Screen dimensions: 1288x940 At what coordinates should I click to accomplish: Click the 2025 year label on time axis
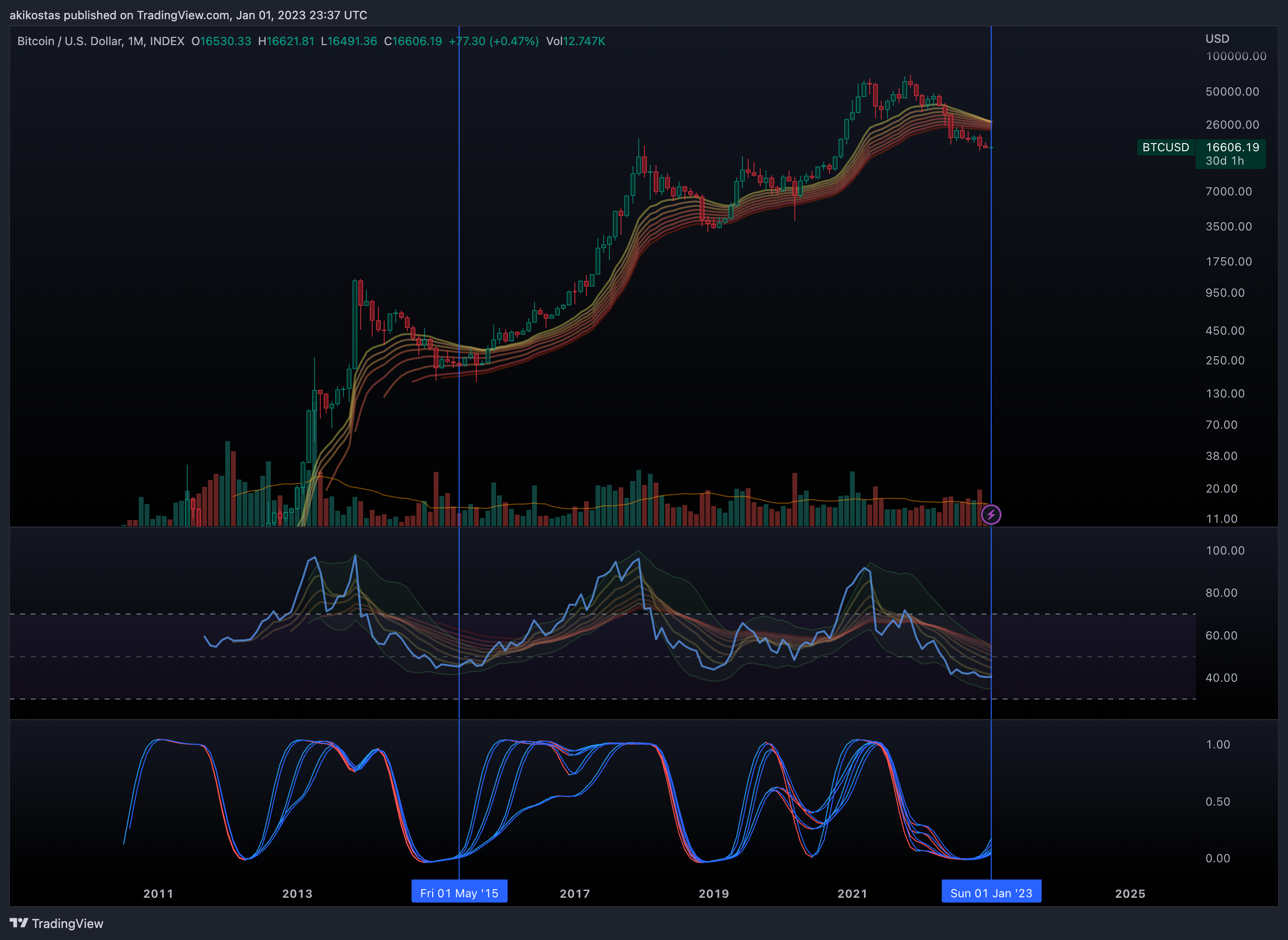coord(1130,893)
